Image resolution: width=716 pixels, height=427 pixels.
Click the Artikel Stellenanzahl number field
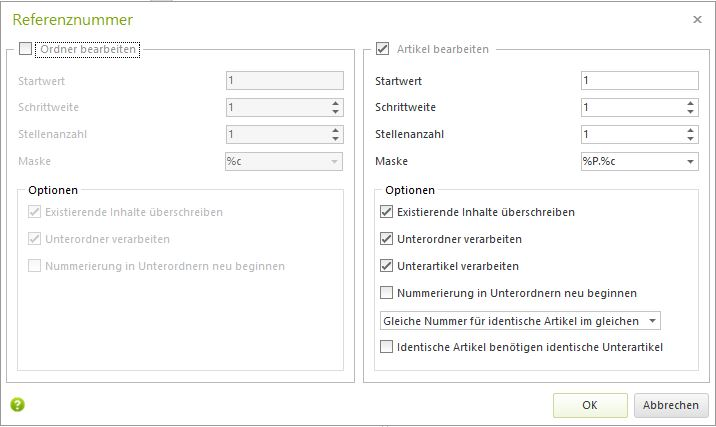633,134
